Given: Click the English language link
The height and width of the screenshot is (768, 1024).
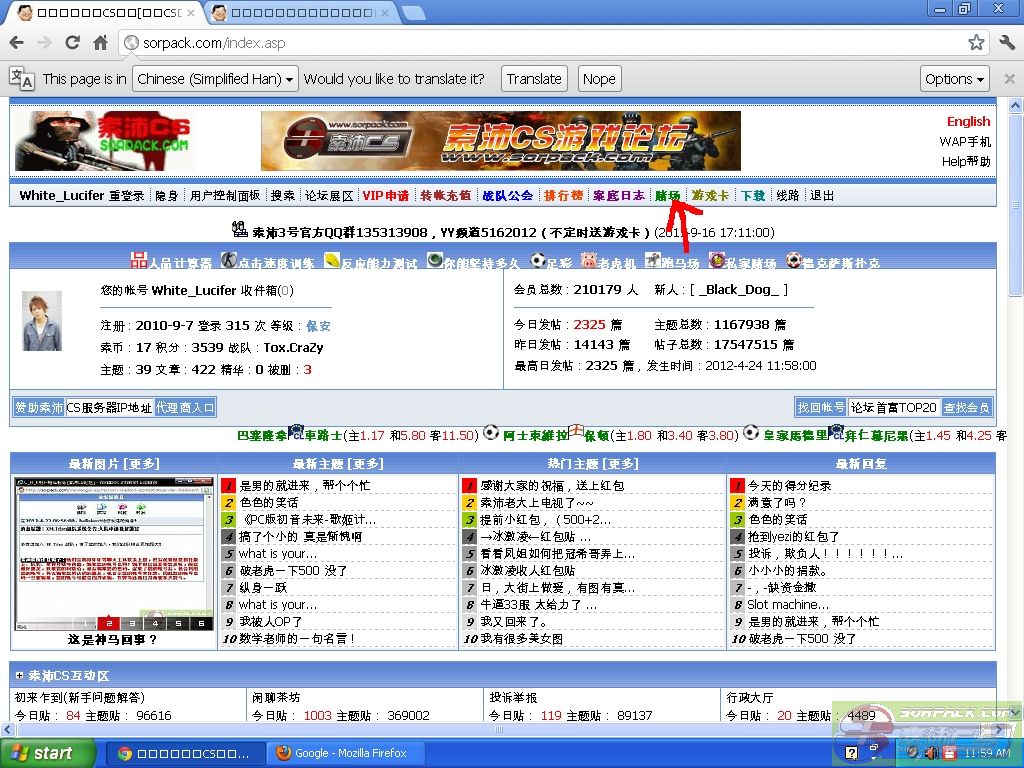Looking at the screenshot, I should [x=968, y=121].
